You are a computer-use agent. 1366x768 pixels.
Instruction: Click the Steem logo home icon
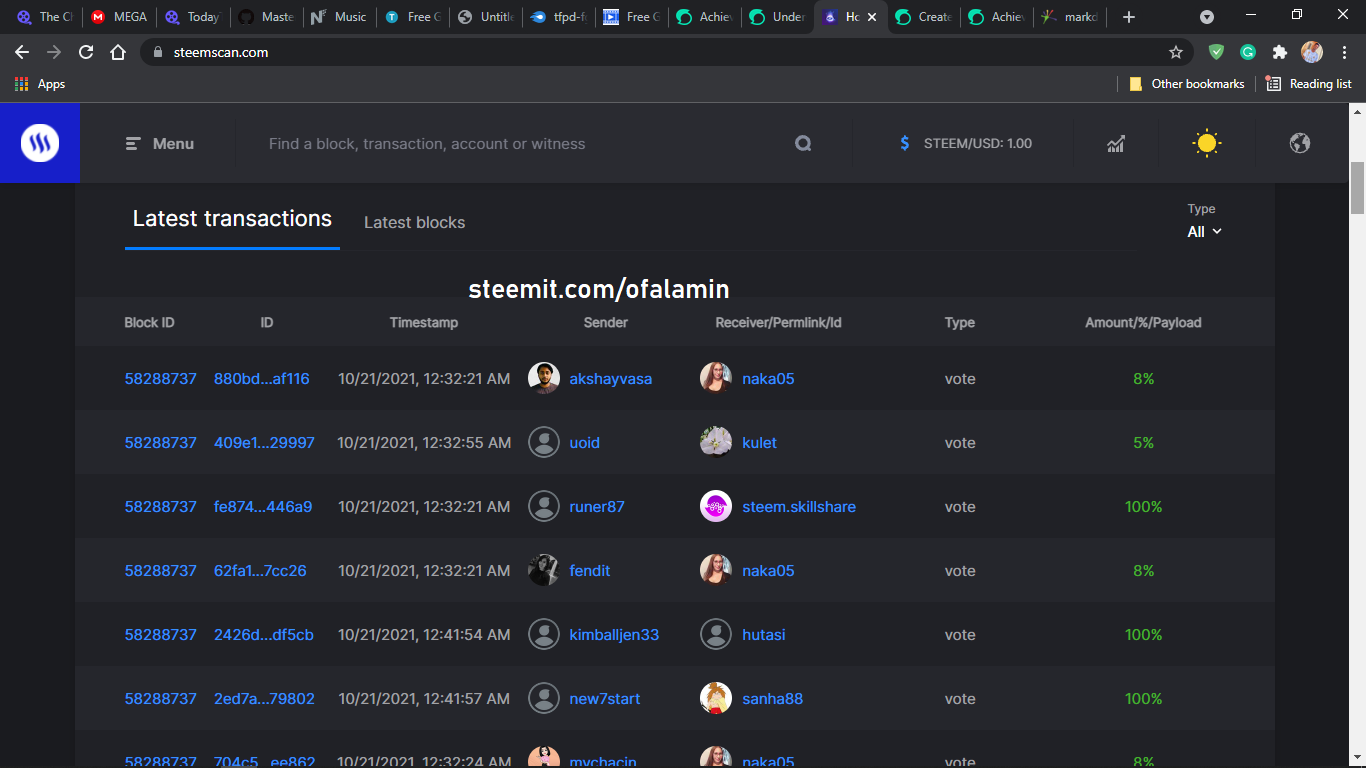pos(40,143)
